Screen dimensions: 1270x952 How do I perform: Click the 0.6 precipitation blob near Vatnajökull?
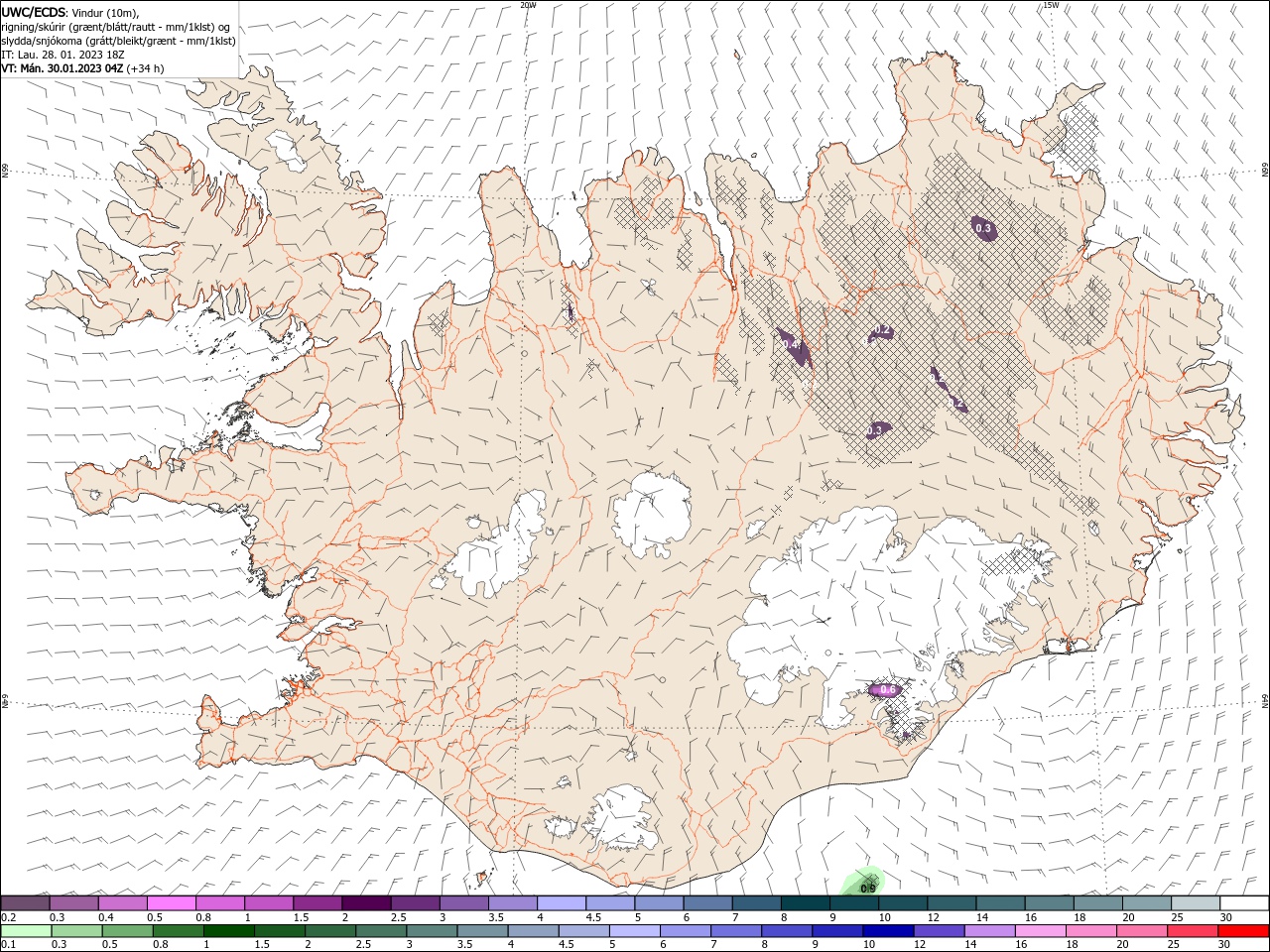[886, 690]
